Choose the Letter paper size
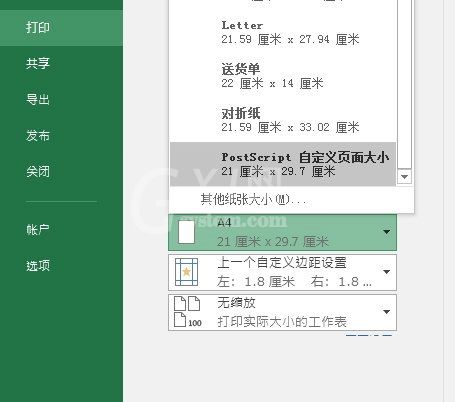455x402 pixels. (283, 33)
